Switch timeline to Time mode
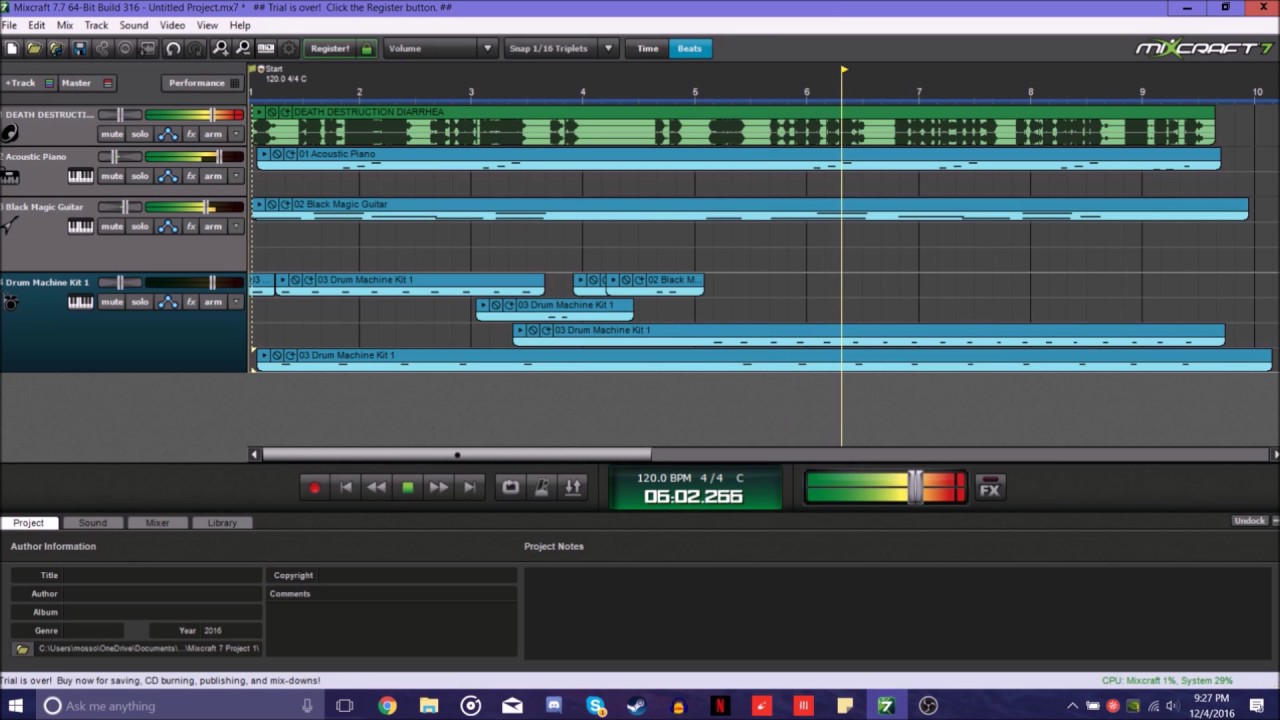This screenshot has width=1280, height=720. 648,48
